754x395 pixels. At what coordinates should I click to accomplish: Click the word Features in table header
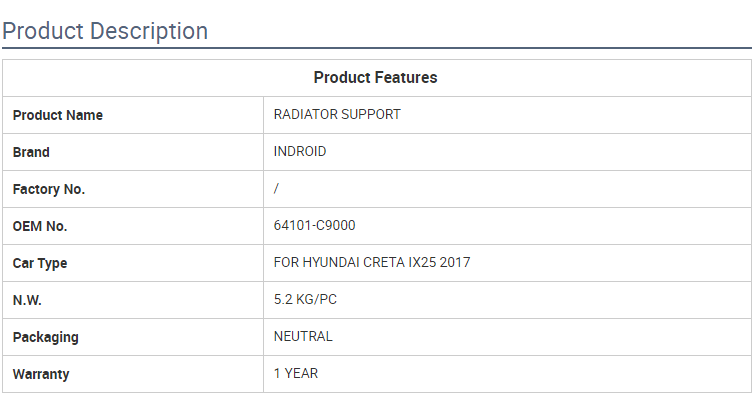(x=406, y=77)
